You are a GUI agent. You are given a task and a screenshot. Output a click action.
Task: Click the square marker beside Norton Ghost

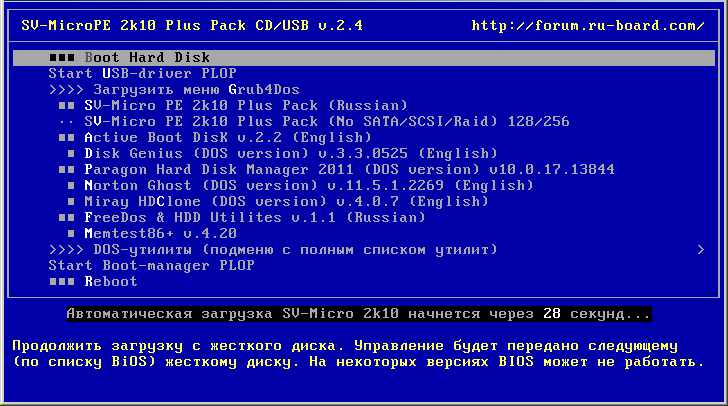[71, 185]
